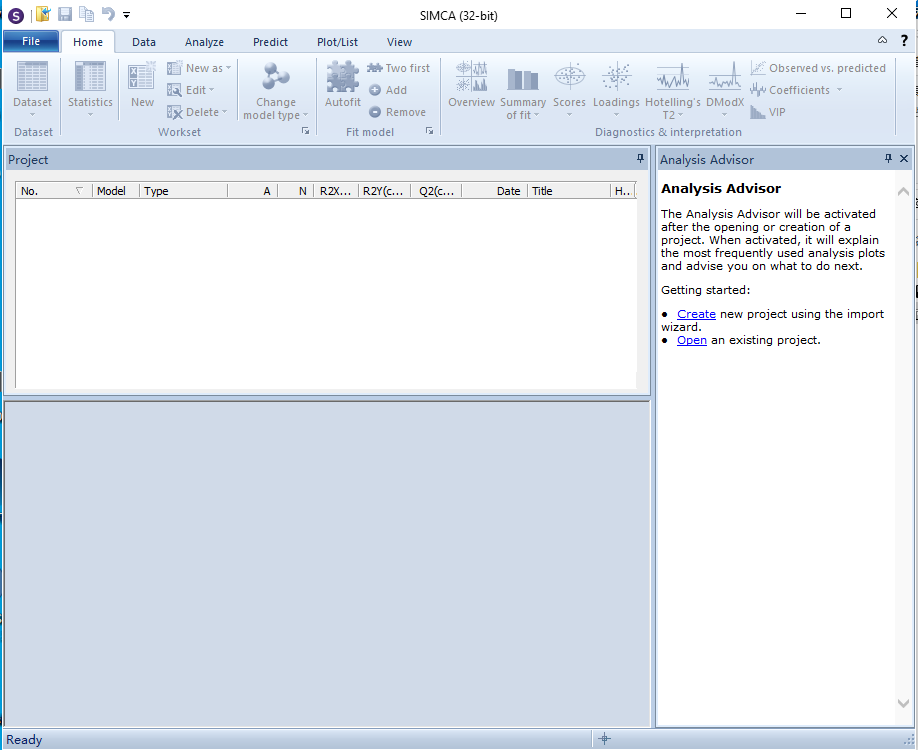Image resolution: width=918 pixels, height=750 pixels.
Task: Open the Analyze ribbon tab
Action: pos(204,42)
